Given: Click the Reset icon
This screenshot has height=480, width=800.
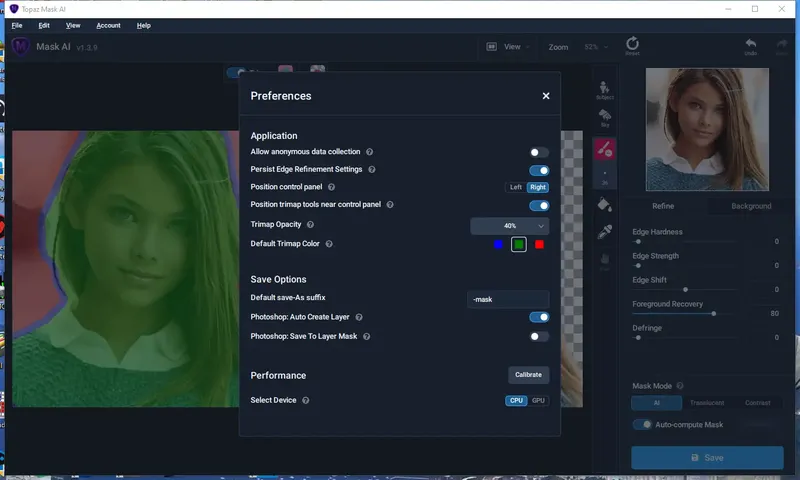Looking at the screenshot, I should point(632,45).
